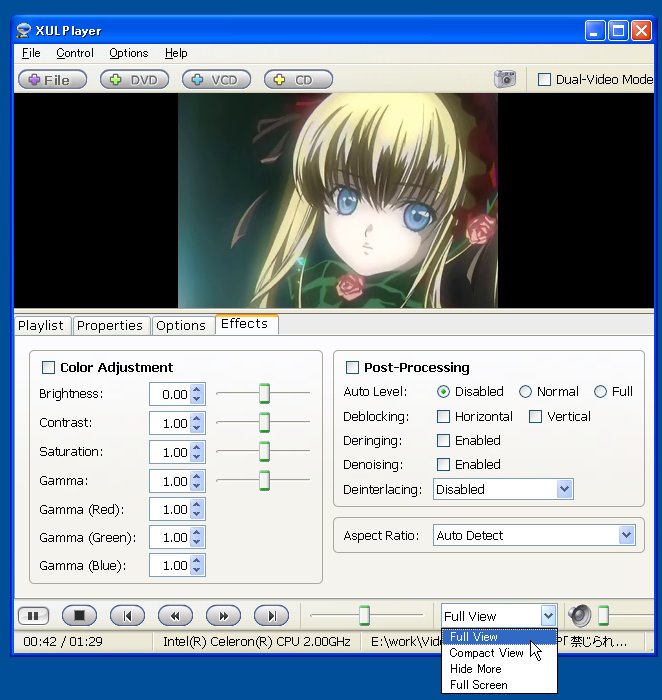Pause playback with the pause button

(x=33, y=616)
